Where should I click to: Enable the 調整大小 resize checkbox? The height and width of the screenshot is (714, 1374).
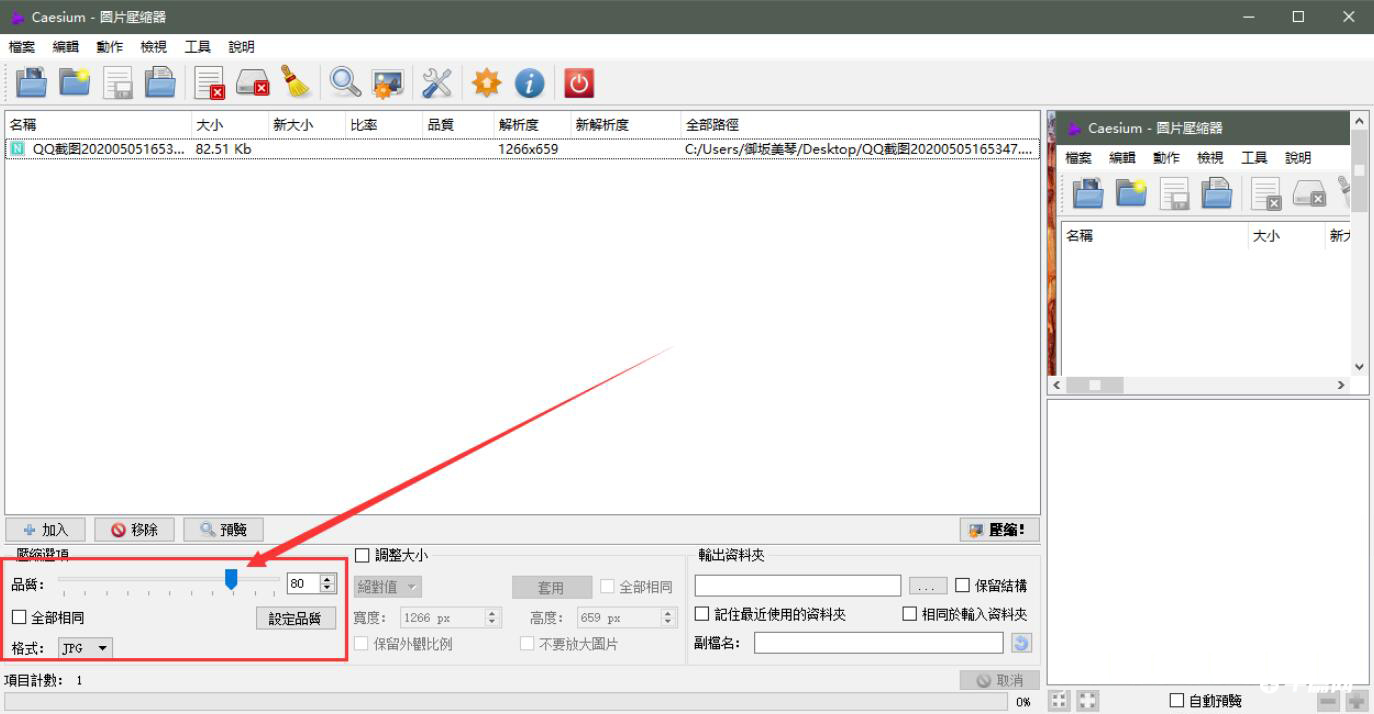(x=362, y=555)
